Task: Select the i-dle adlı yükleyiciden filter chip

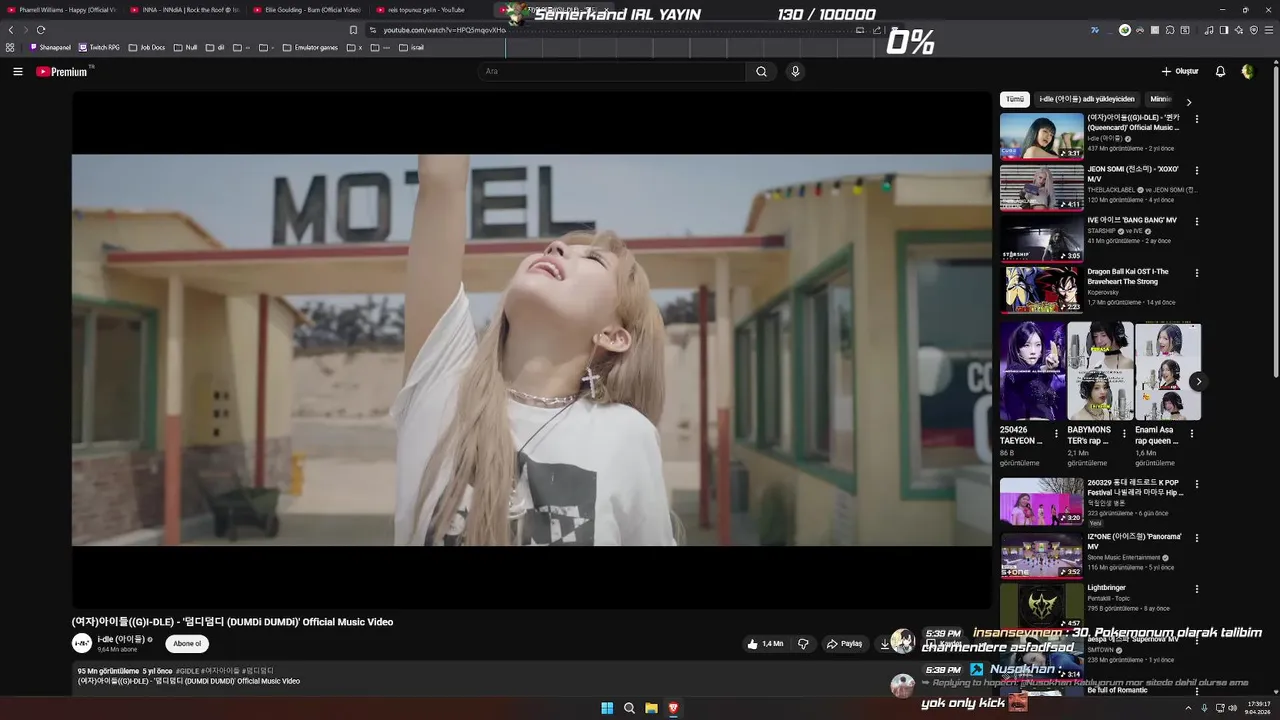Action: pos(1087,100)
